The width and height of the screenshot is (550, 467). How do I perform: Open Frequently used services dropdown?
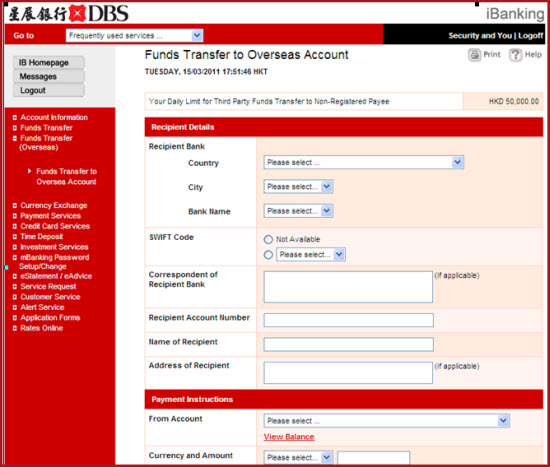pos(134,35)
